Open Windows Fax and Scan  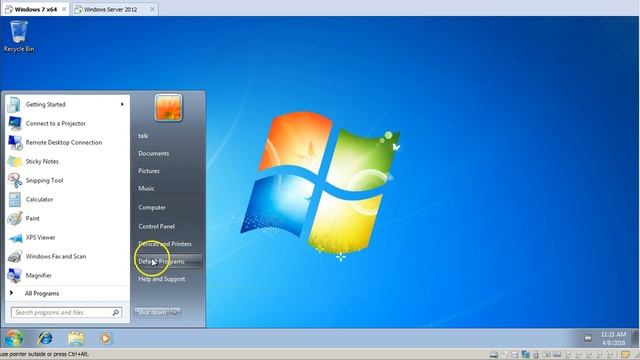pos(67,256)
